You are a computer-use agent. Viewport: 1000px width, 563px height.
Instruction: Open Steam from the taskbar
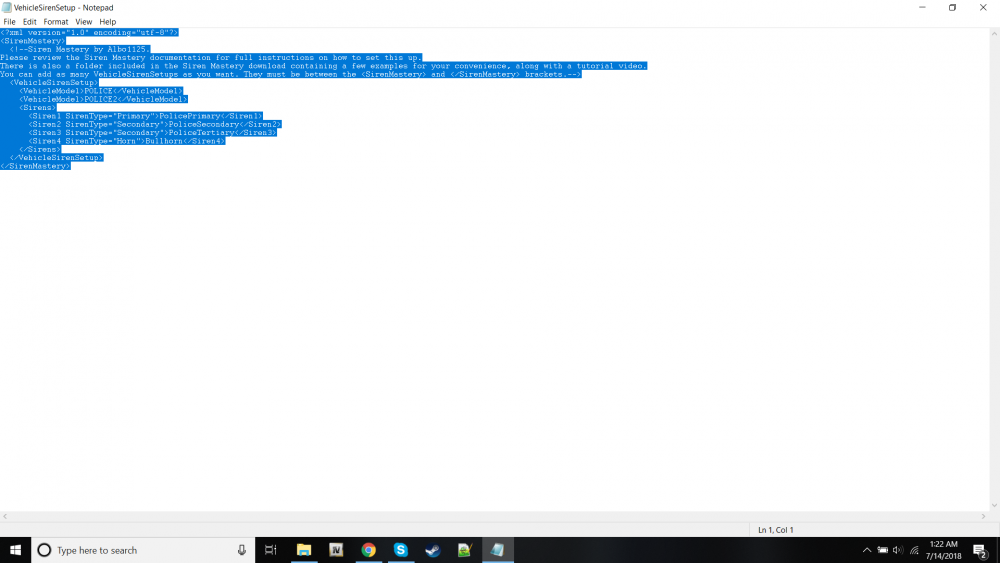tap(433, 550)
